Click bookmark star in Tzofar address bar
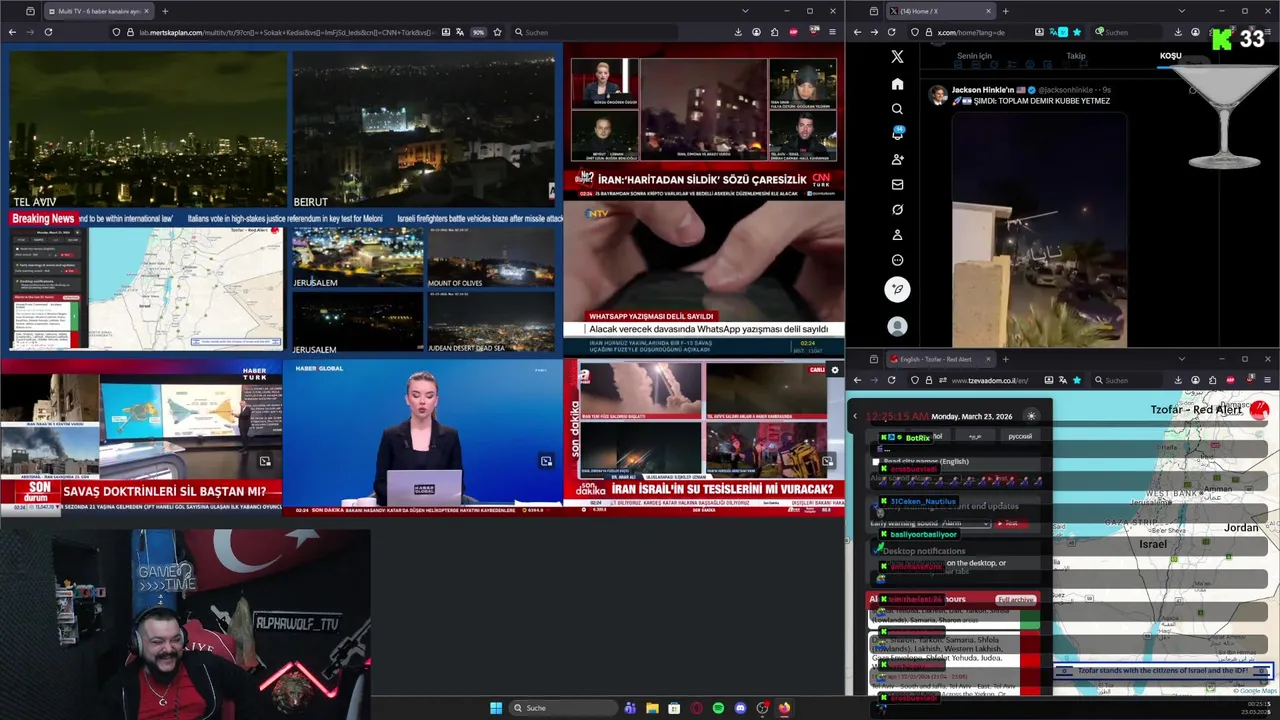Screen dimensions: 1280x720 click(x=1077, y=380)
